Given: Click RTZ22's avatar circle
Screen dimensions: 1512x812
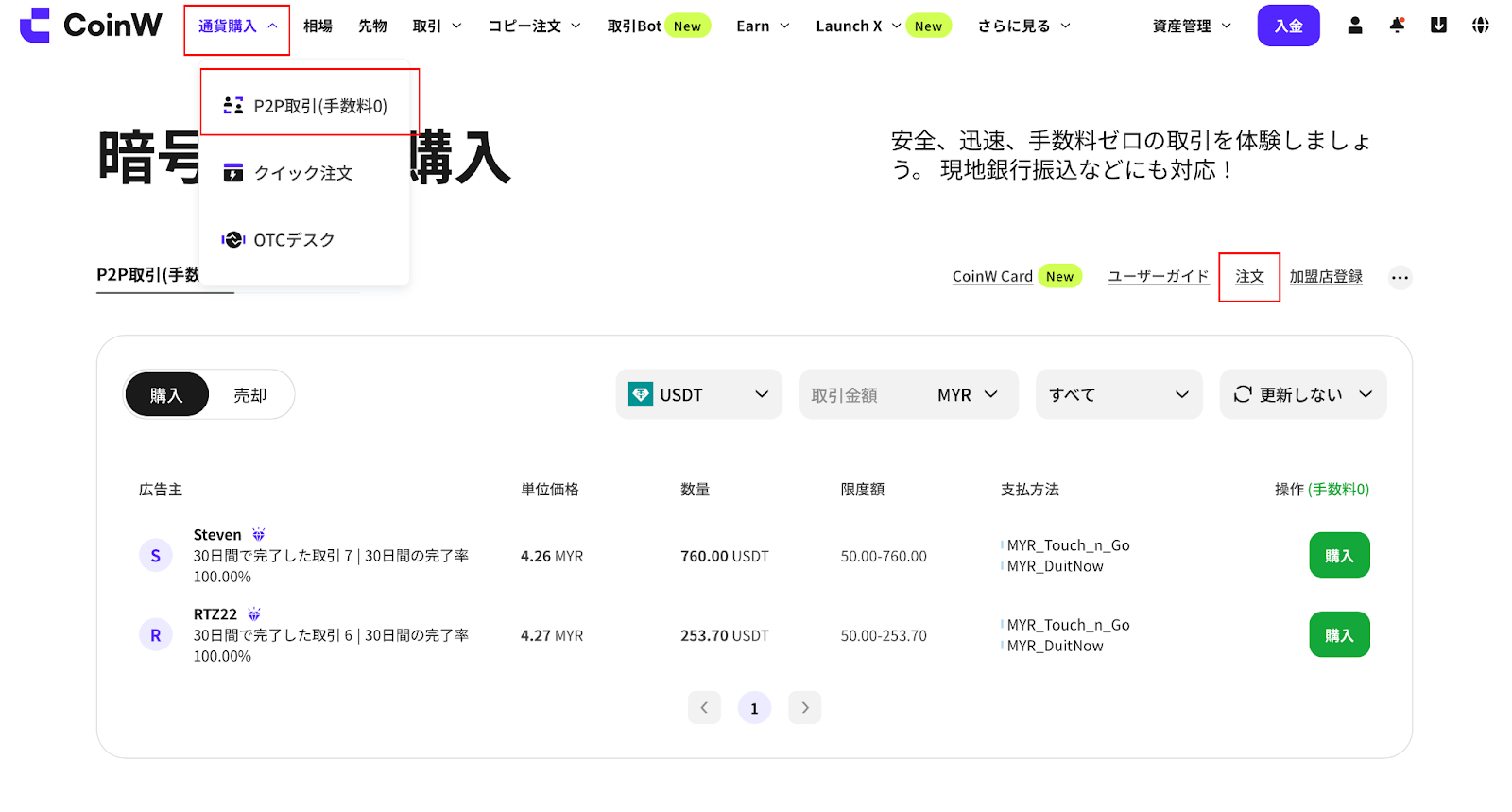Looking at the screenshot, I should pos(156,635).
